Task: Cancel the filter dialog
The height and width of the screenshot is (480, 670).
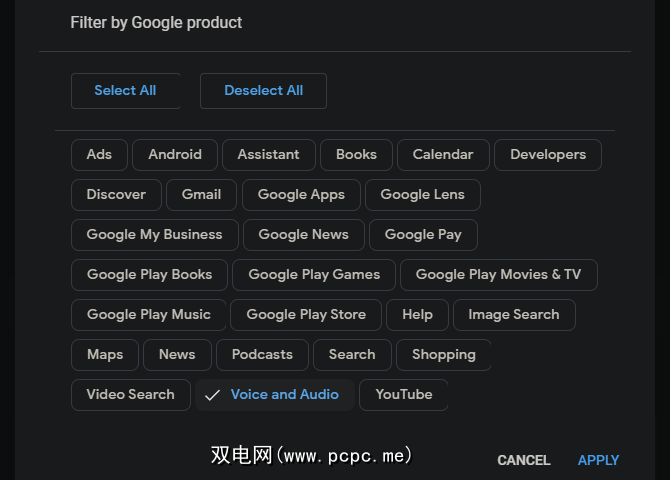Action: 524,460
